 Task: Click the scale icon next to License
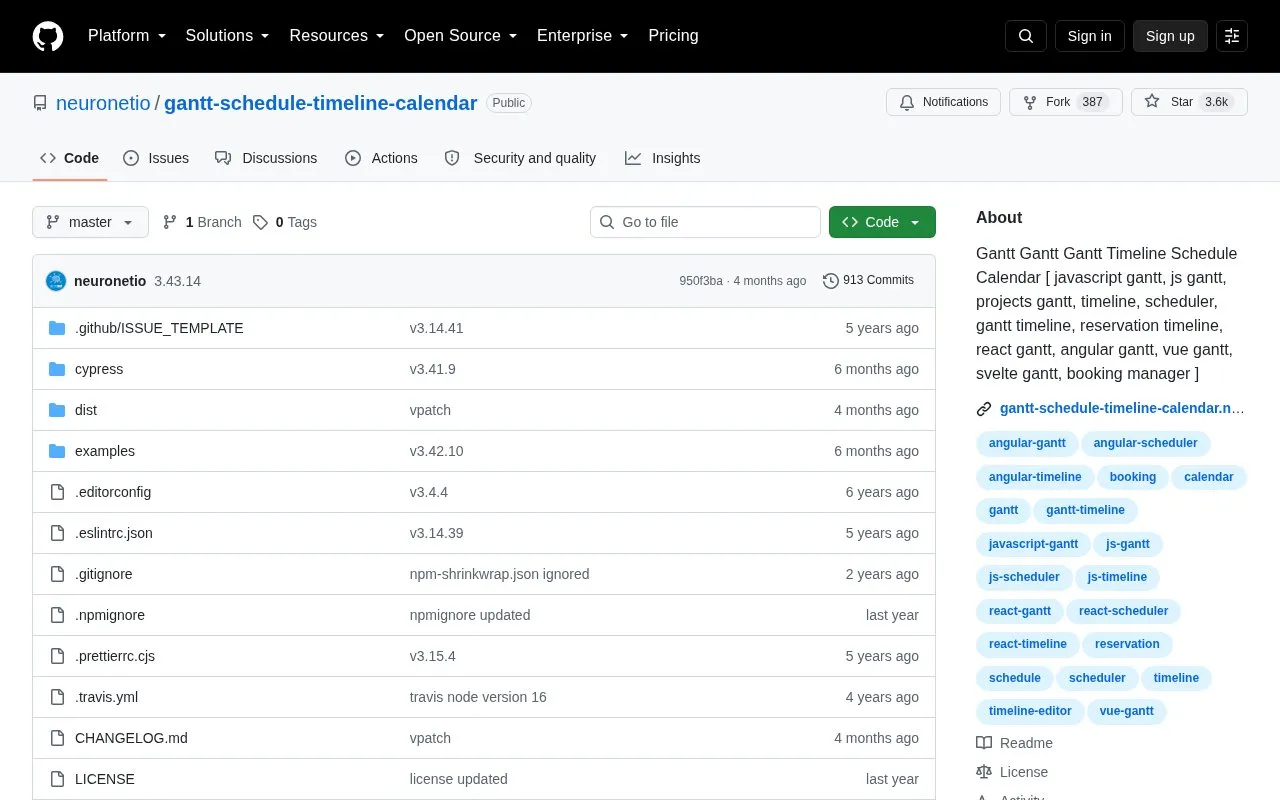click(984, 772)
